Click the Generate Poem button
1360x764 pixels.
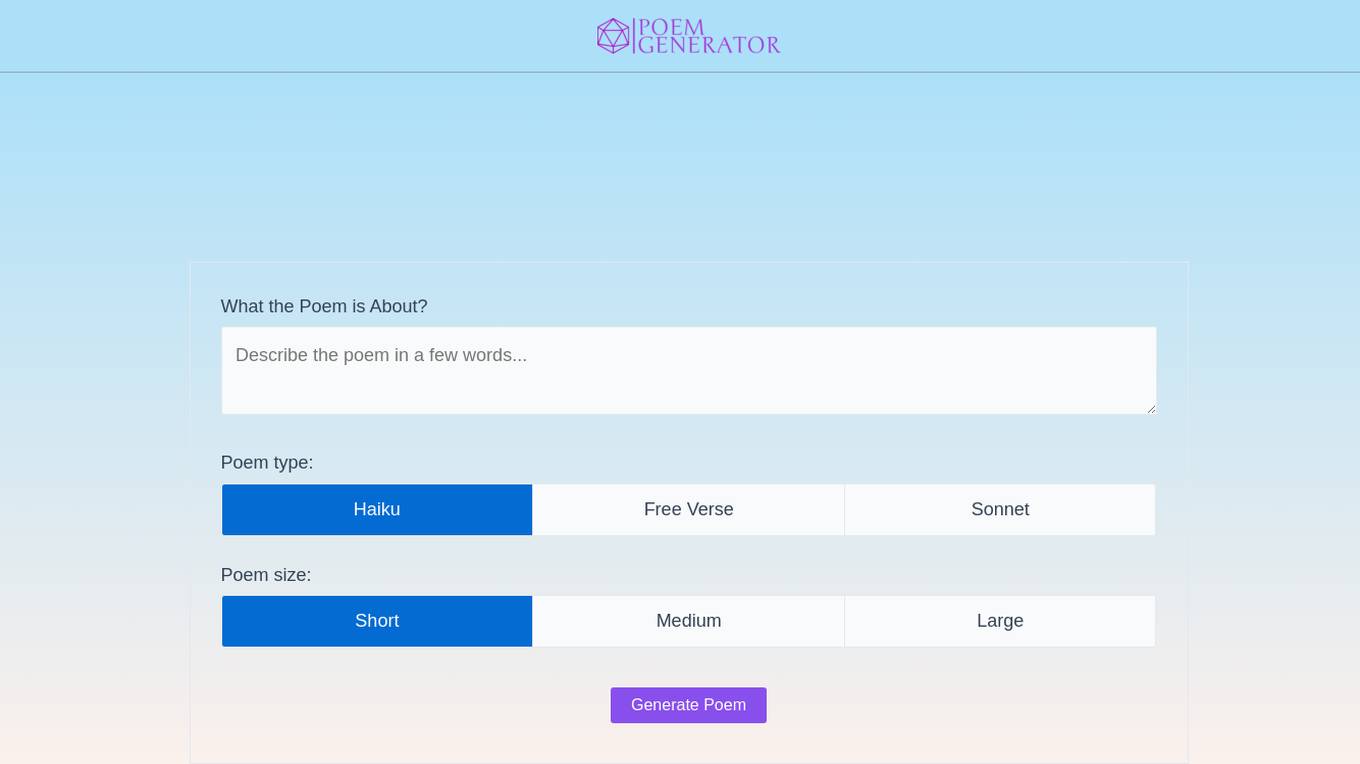pyautogui.click(x=689, y=705)
